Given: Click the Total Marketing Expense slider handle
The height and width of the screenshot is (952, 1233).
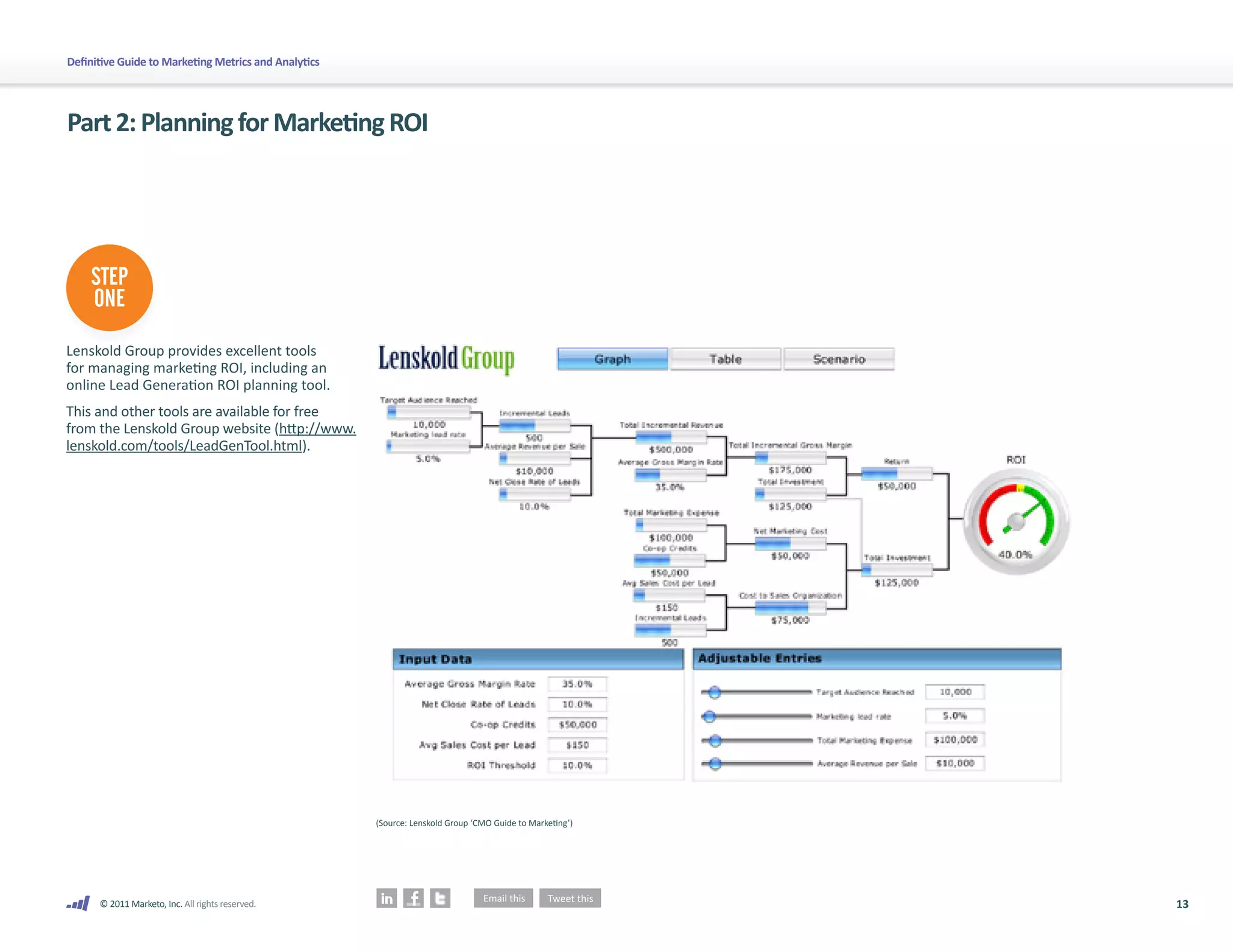Looking at the screenshot, I should point(715,740).
